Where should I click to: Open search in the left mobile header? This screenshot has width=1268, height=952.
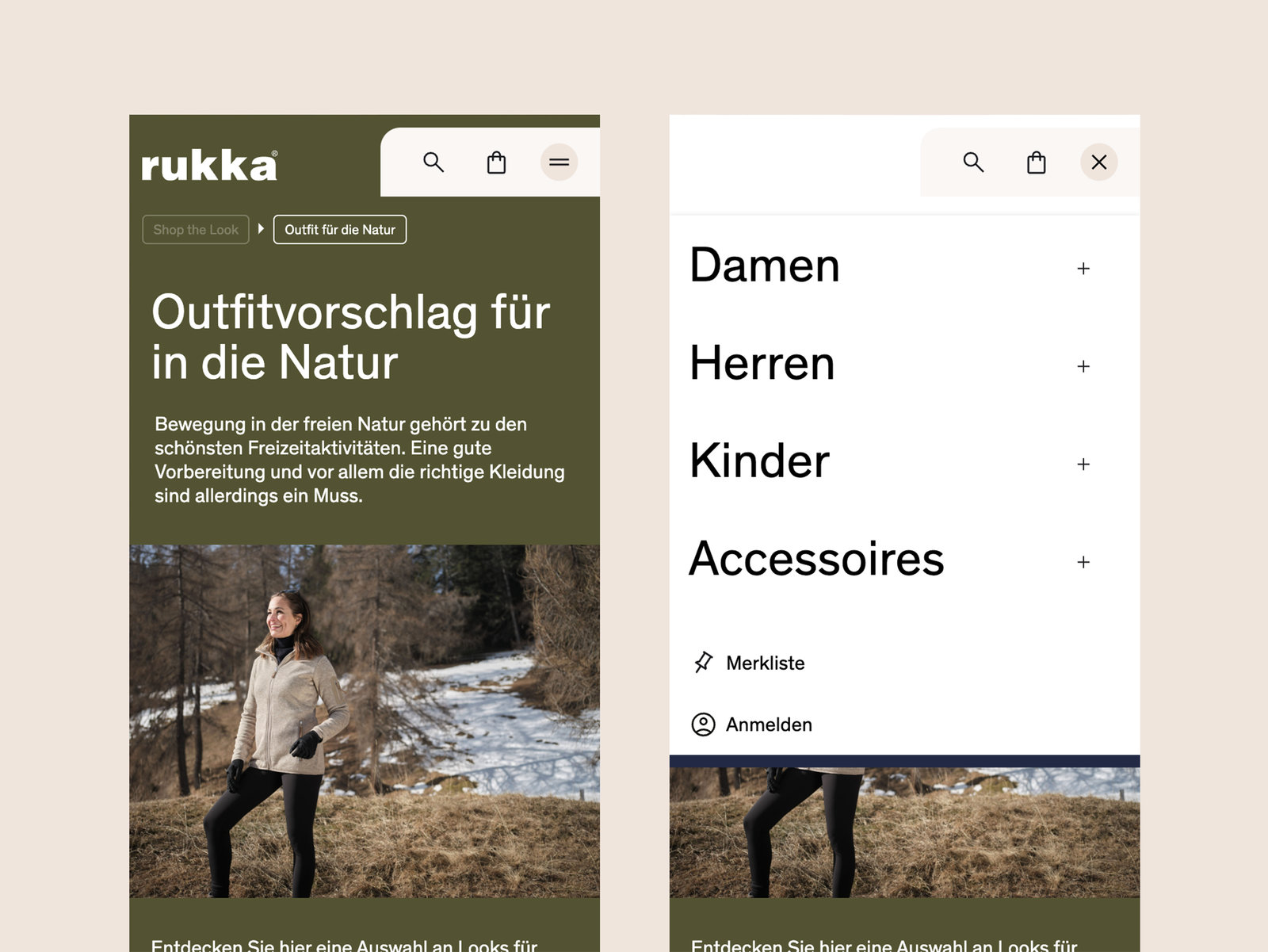click(433, 162)
